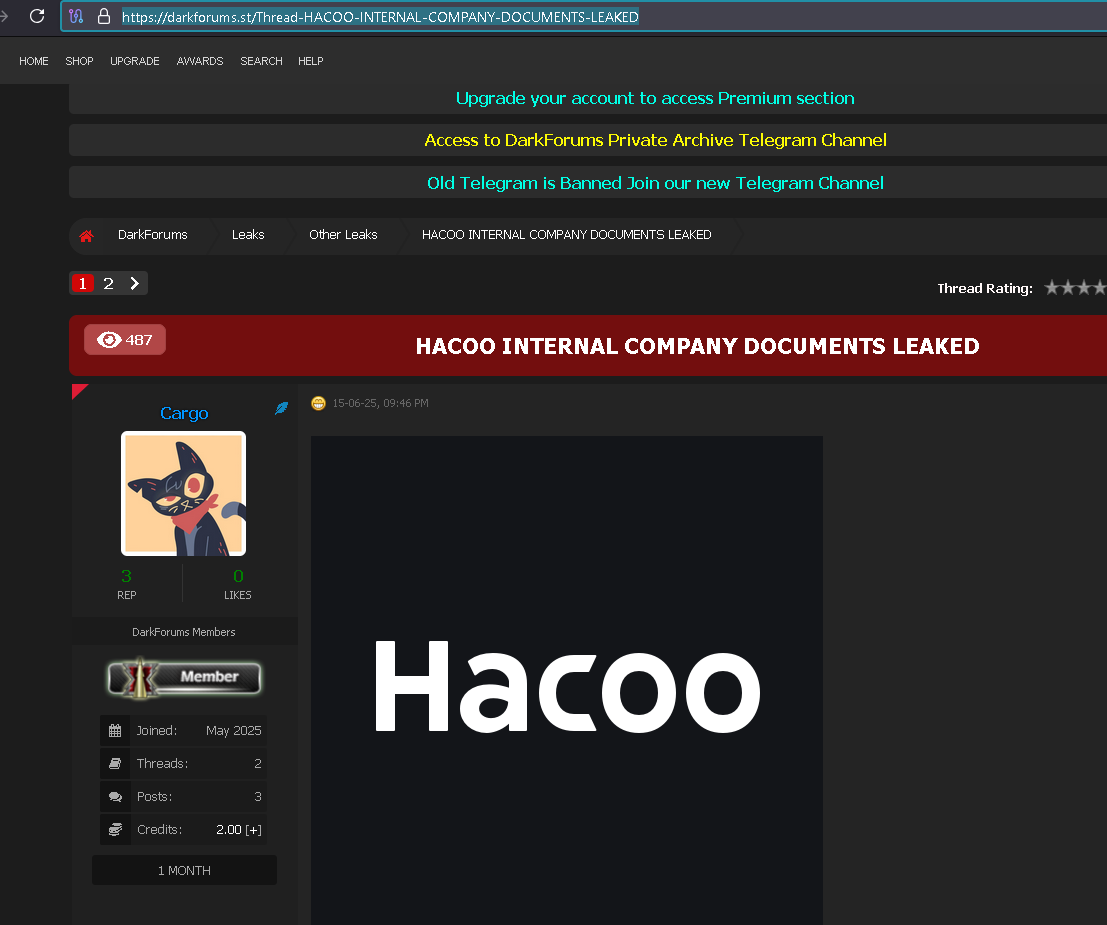The height and width of the screenshot is (925, 1107).
Task: Open page 2 using the next-page chevron
Action: [136, 283]
